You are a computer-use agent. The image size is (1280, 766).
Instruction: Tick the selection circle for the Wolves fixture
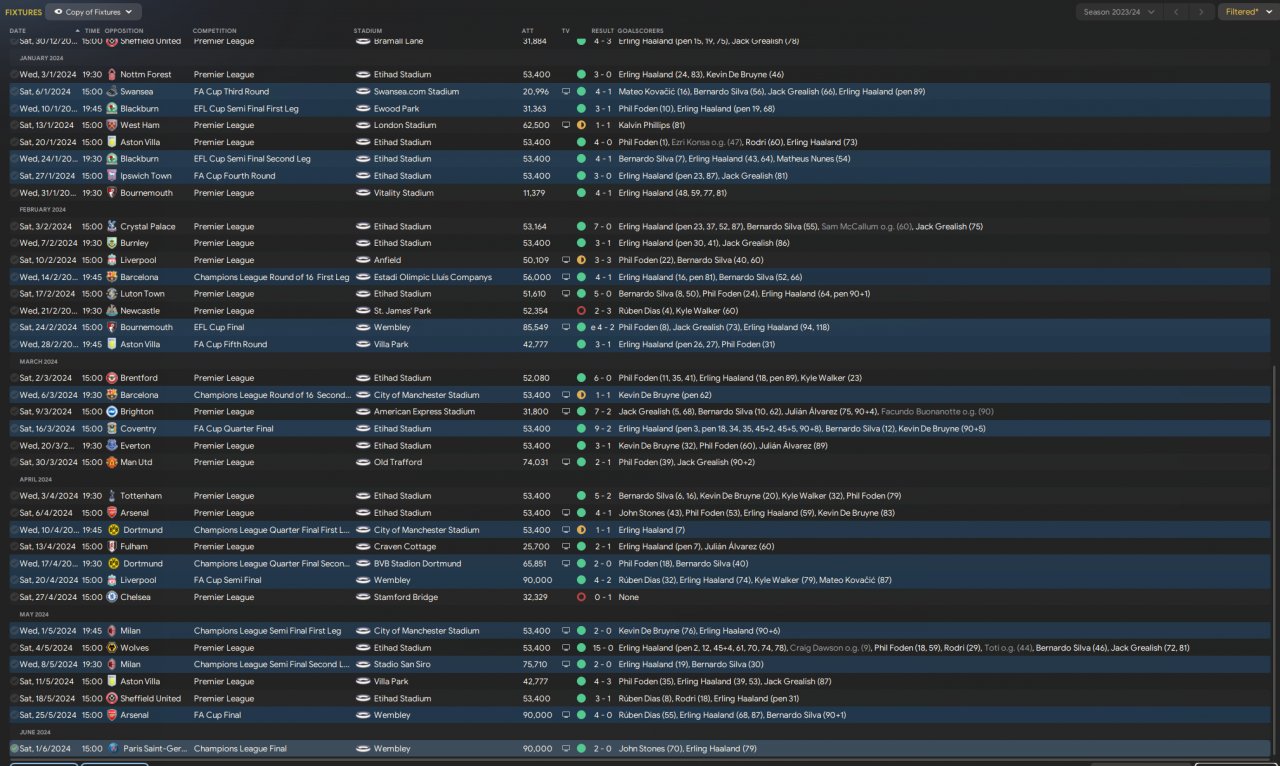click(14, 648)
